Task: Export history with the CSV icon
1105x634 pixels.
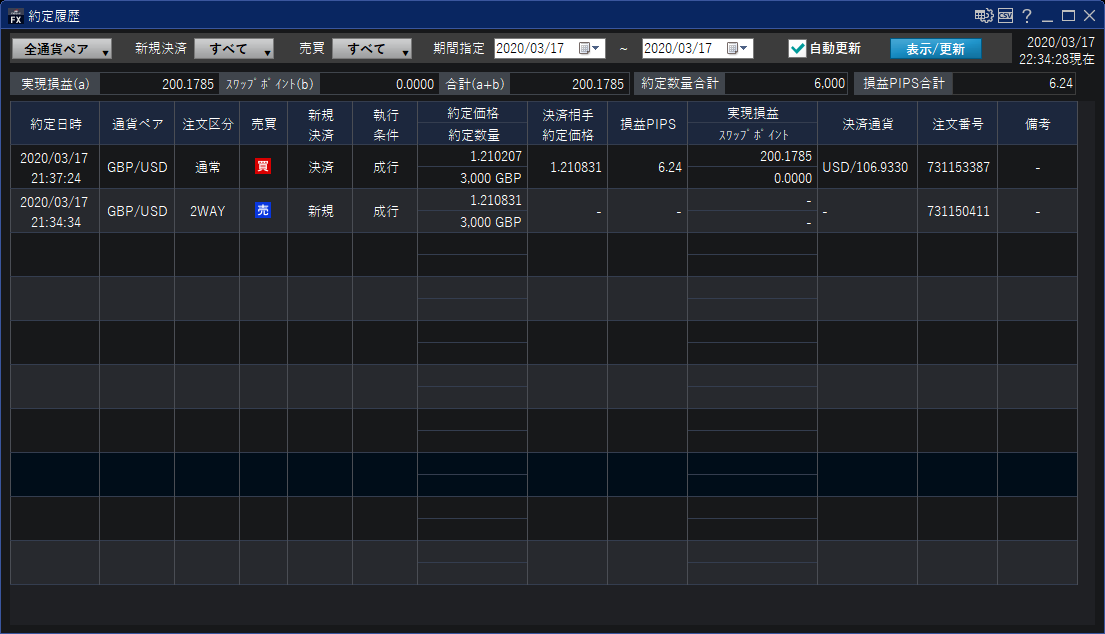Action: pos(1005,16)
